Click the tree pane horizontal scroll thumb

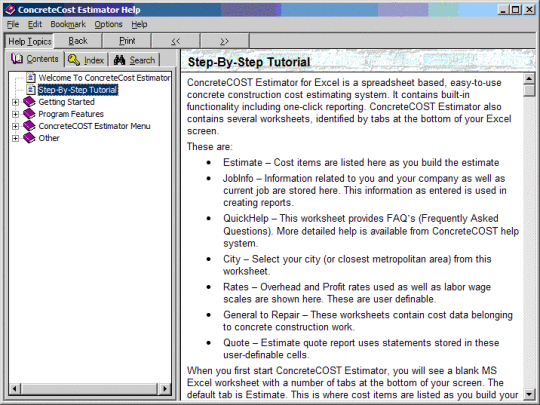tap(89, 389)
